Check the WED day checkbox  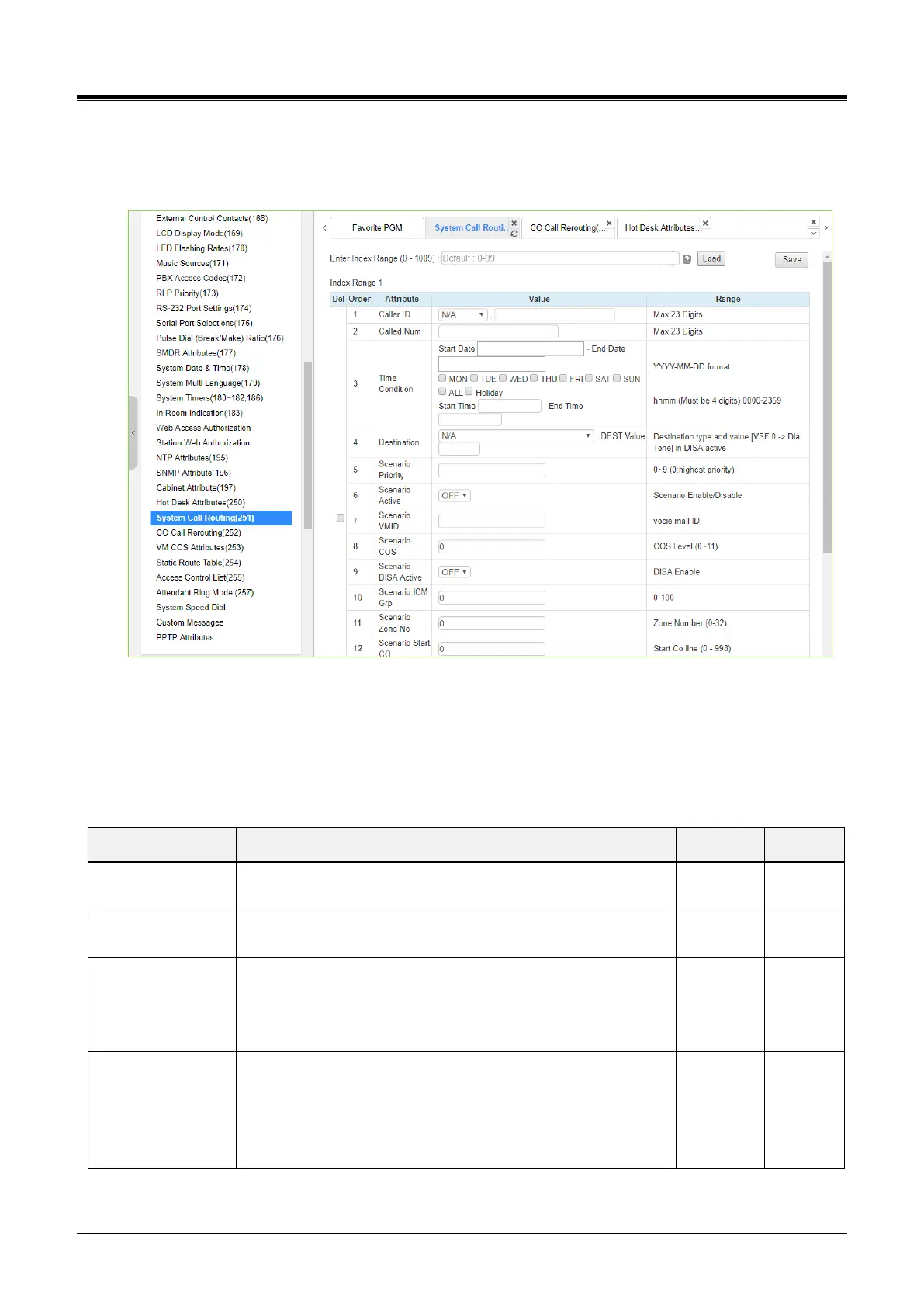click(503, 378)
